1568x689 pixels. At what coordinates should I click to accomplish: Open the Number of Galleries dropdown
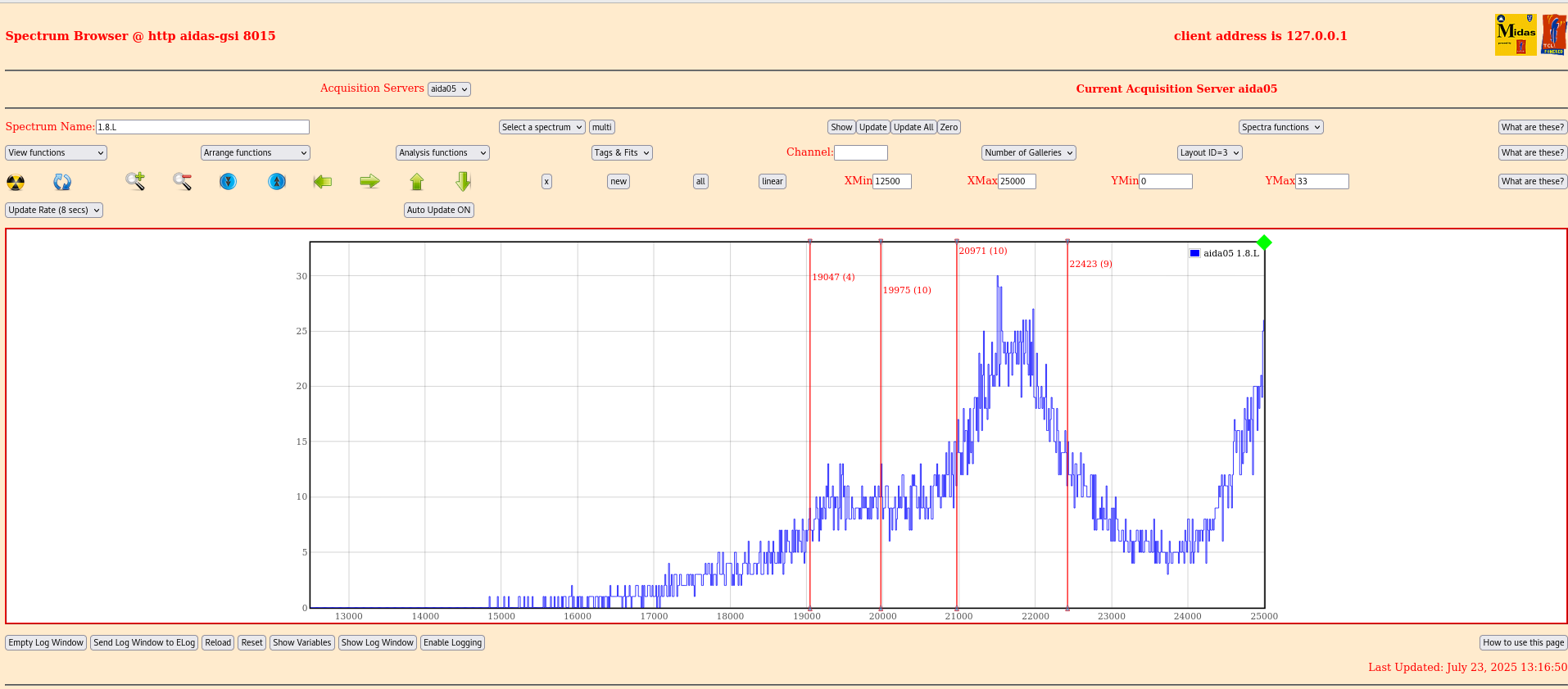point(1028,153)
